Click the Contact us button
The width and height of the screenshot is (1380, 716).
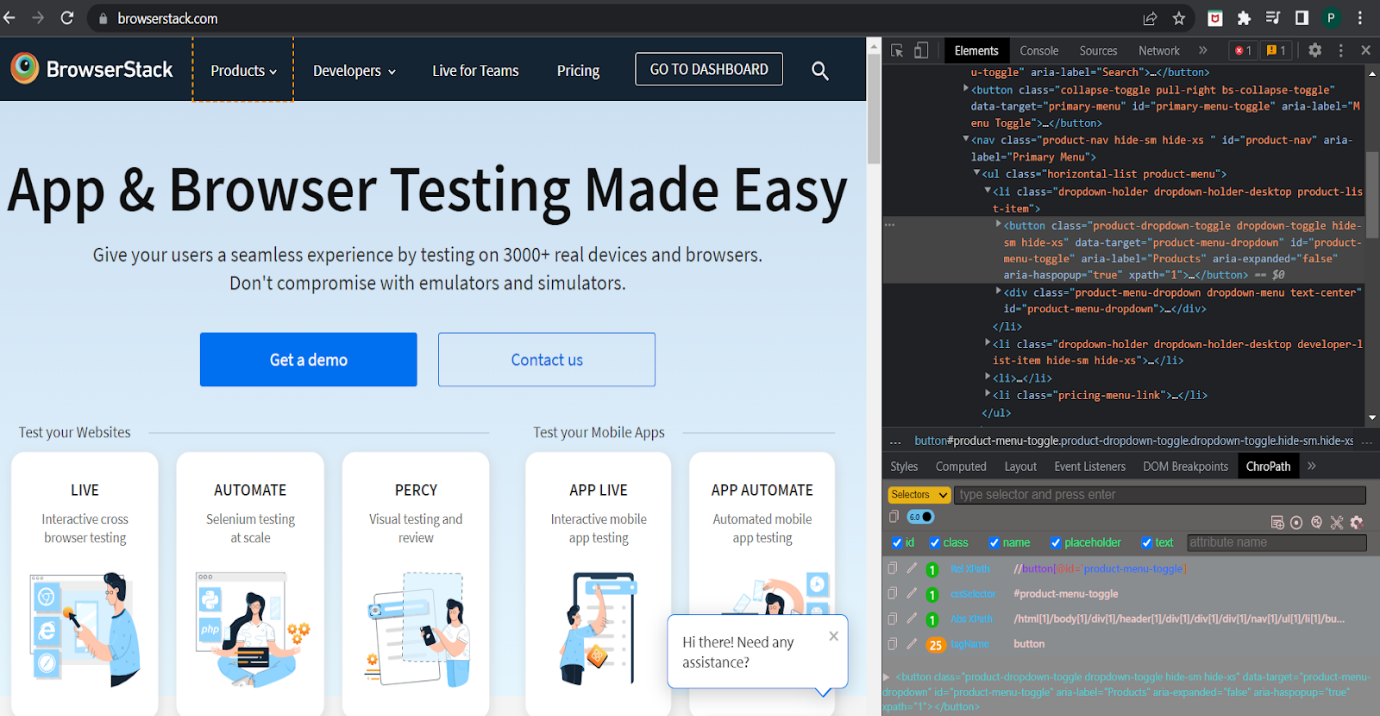click(x=547, y=360)
